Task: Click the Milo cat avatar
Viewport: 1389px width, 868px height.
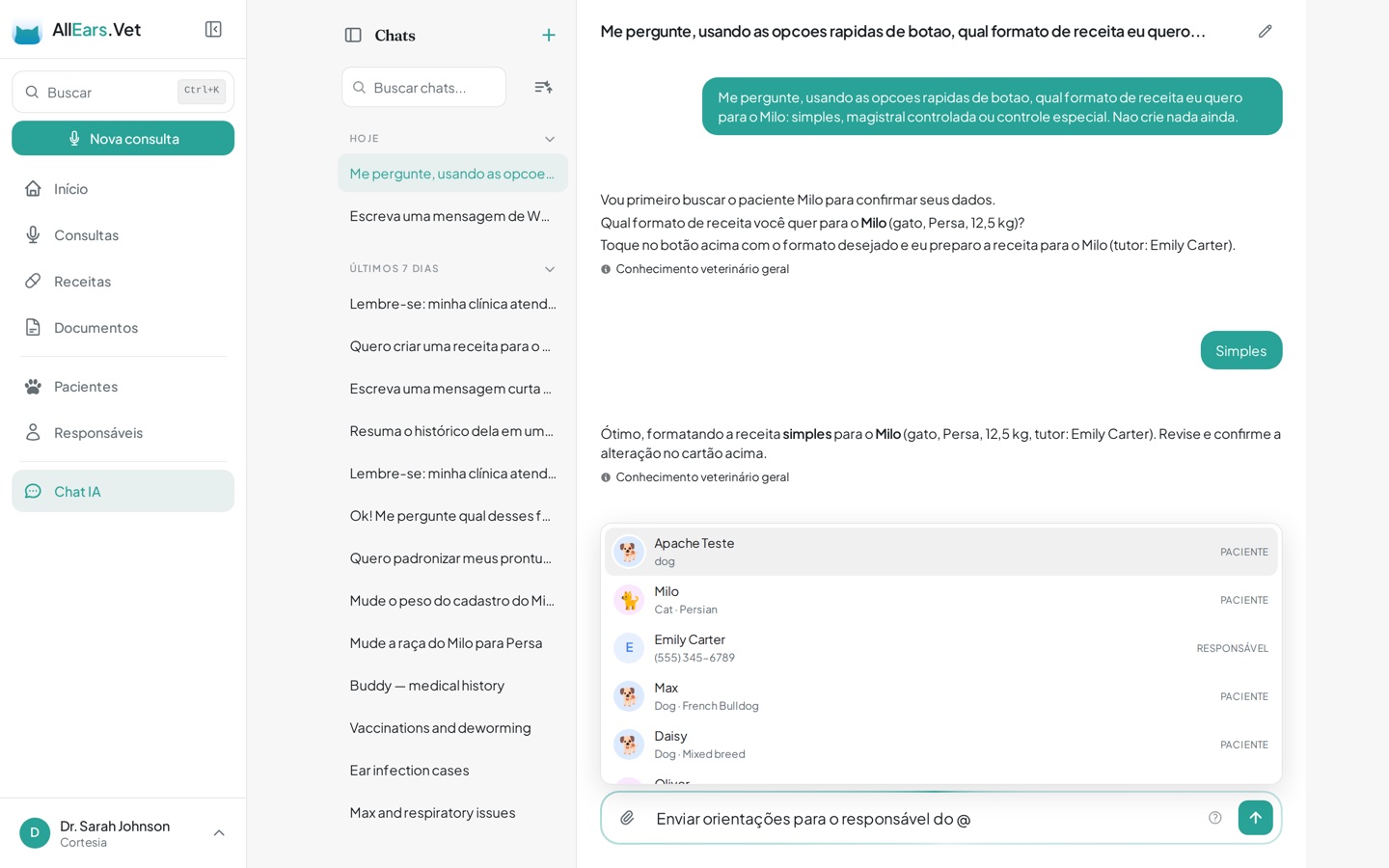Action: tap(629, 600)
